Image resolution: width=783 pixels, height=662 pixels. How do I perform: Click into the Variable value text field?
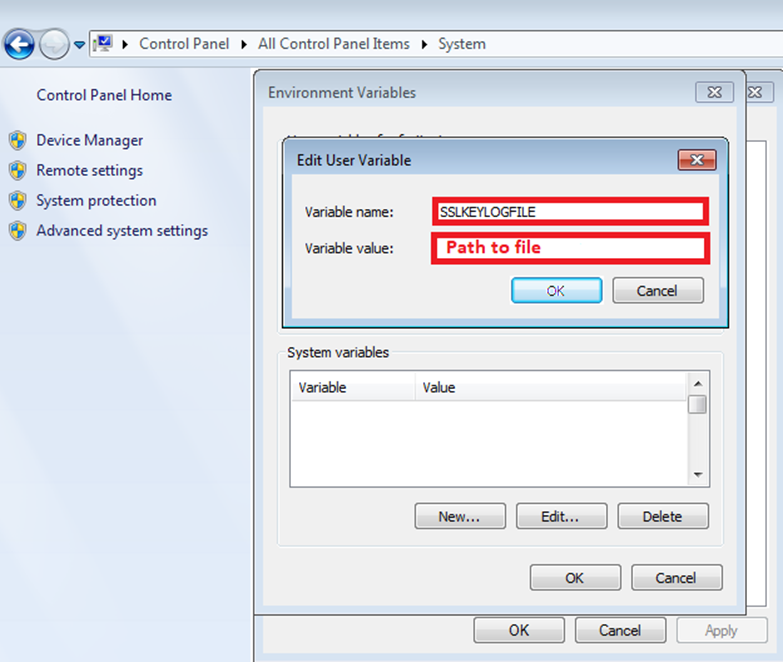570,247
